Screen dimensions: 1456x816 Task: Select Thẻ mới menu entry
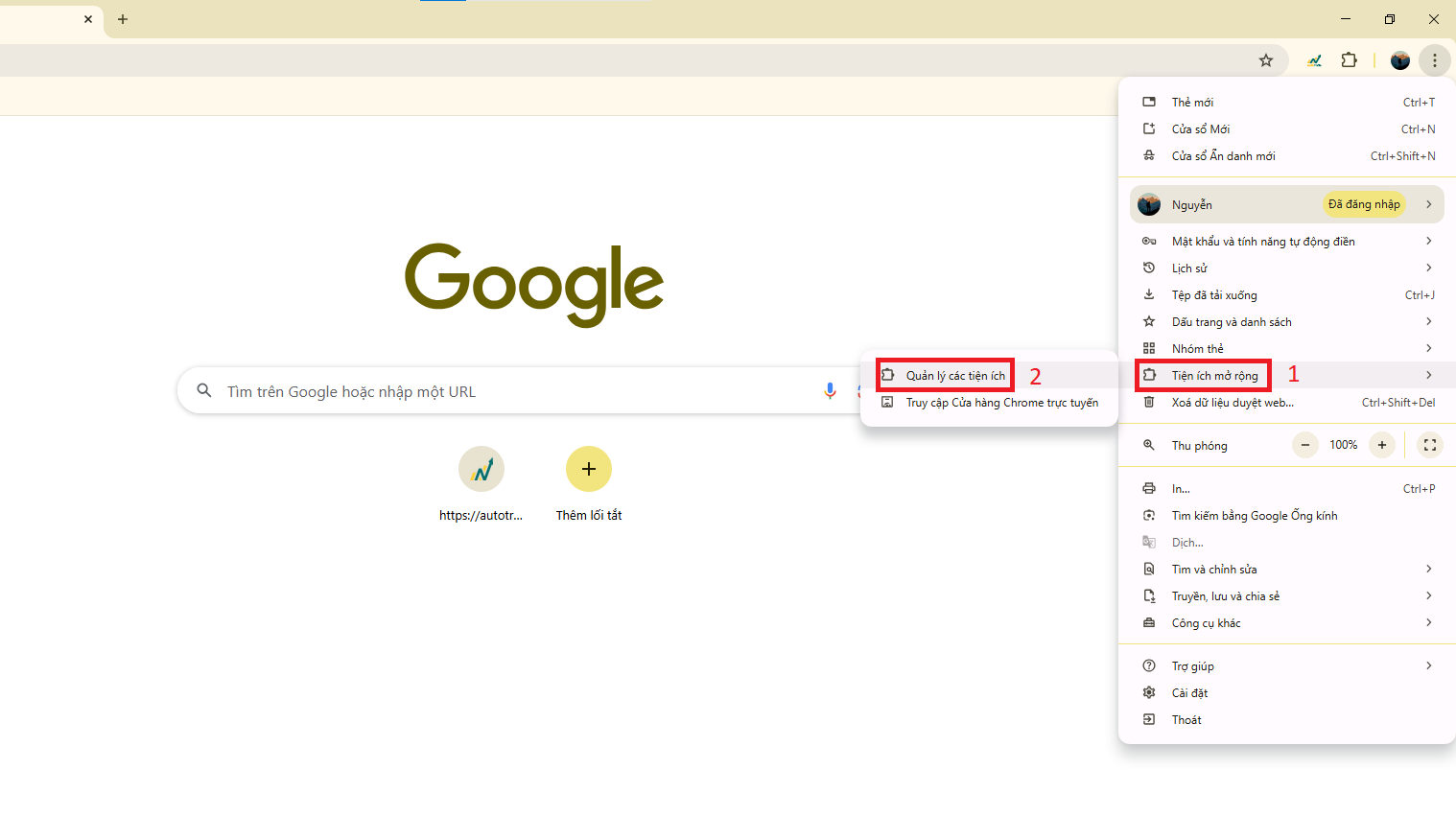[x=1287, y=103]
